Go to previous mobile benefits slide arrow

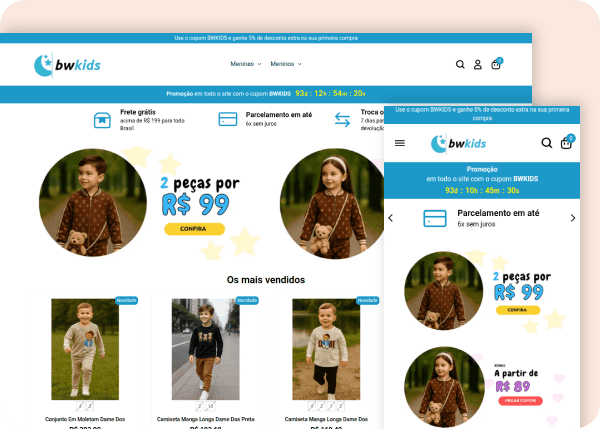[x=391, y=218]
